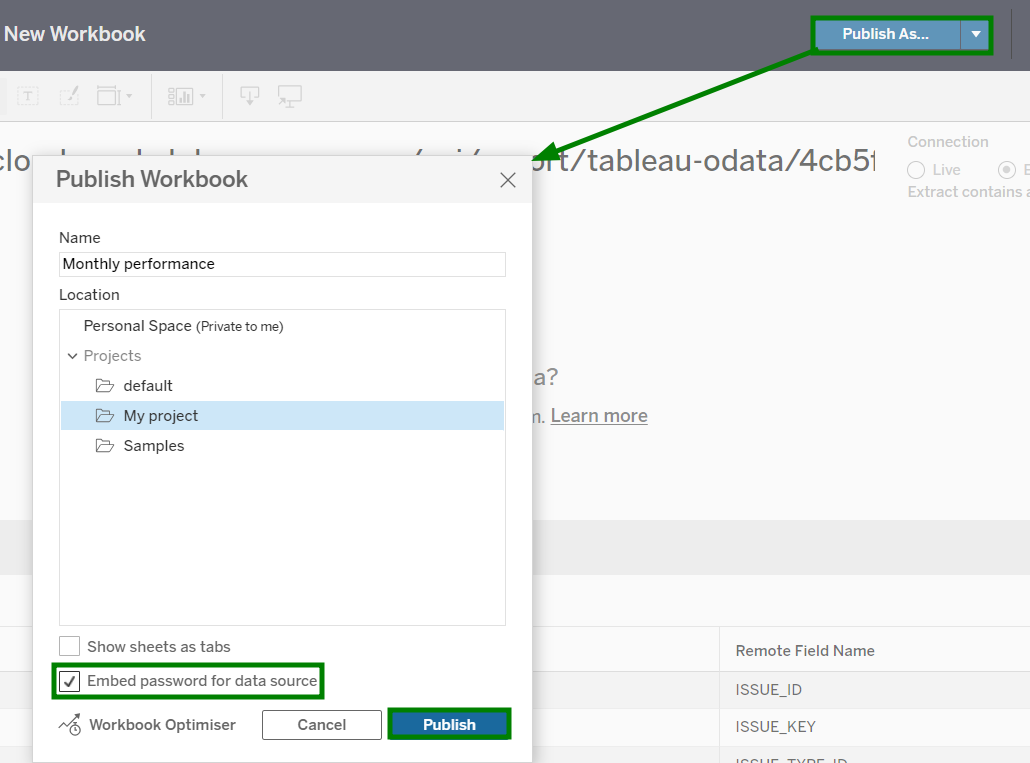This screenshot has height=763, width=1030.
Task: Enable Show sheets as tabs
Action: click(69, 647)
